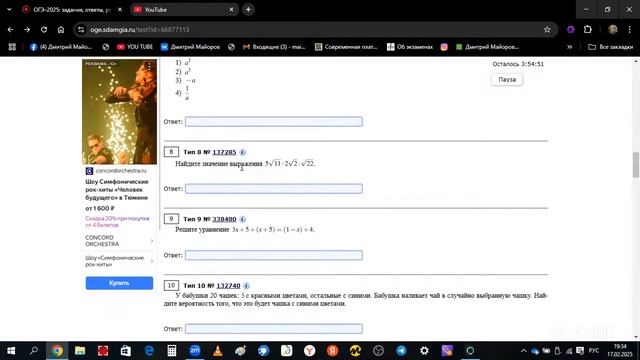Click the Пауза timer button
This screenshot has height=360, width=640.
coord(507,80)
